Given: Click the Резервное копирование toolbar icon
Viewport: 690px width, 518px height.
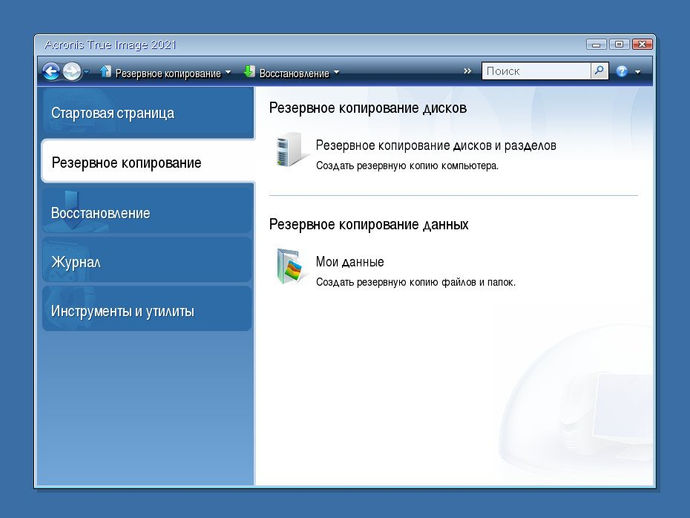Looking at the screenshot, I should [x=106, y=71].
